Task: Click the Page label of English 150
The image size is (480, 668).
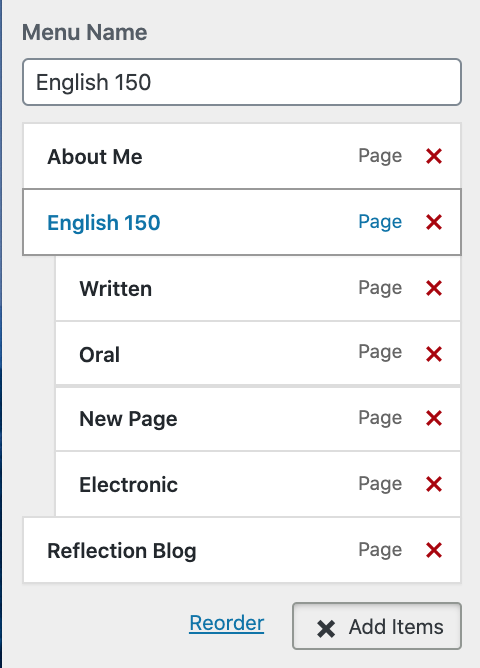Action: coord(380,222)
